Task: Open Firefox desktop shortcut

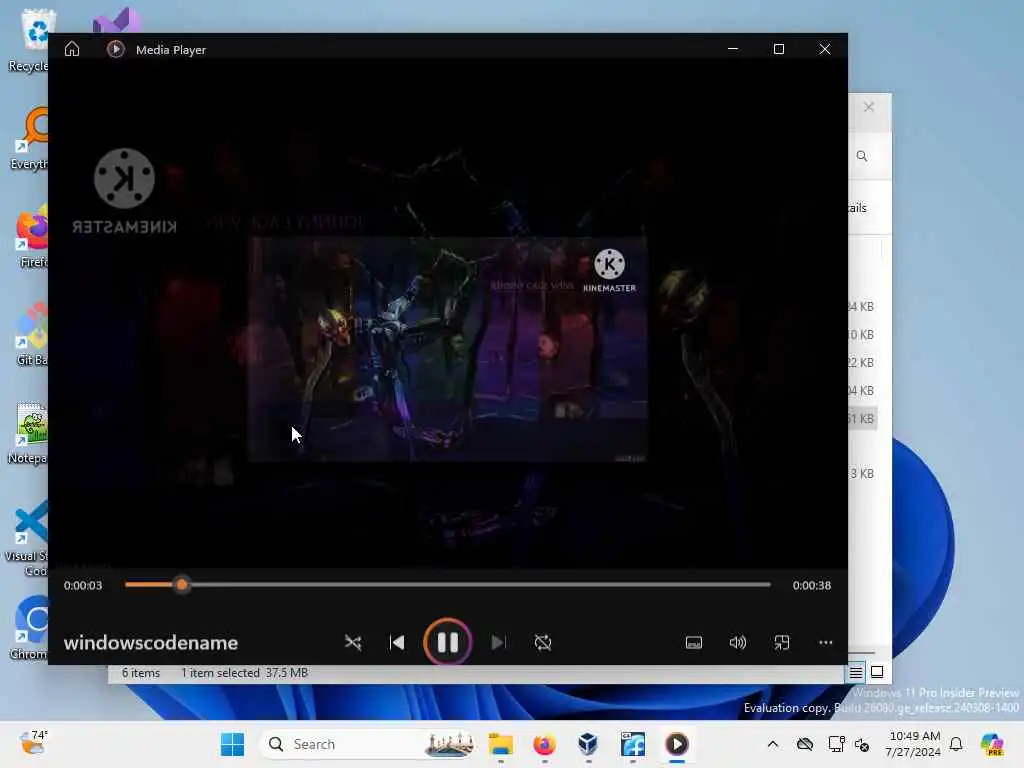Action: [33, 236]
